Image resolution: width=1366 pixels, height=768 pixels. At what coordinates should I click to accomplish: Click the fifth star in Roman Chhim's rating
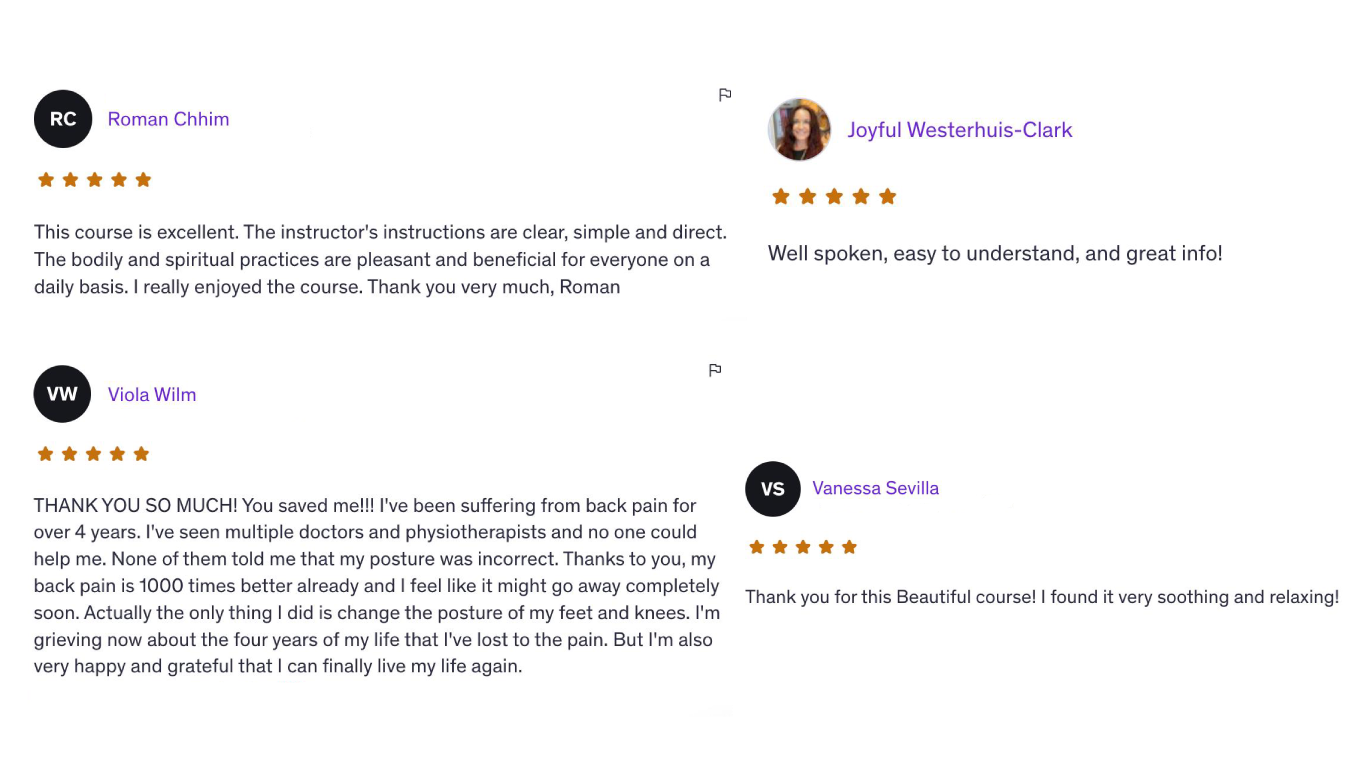click(143, 180)
